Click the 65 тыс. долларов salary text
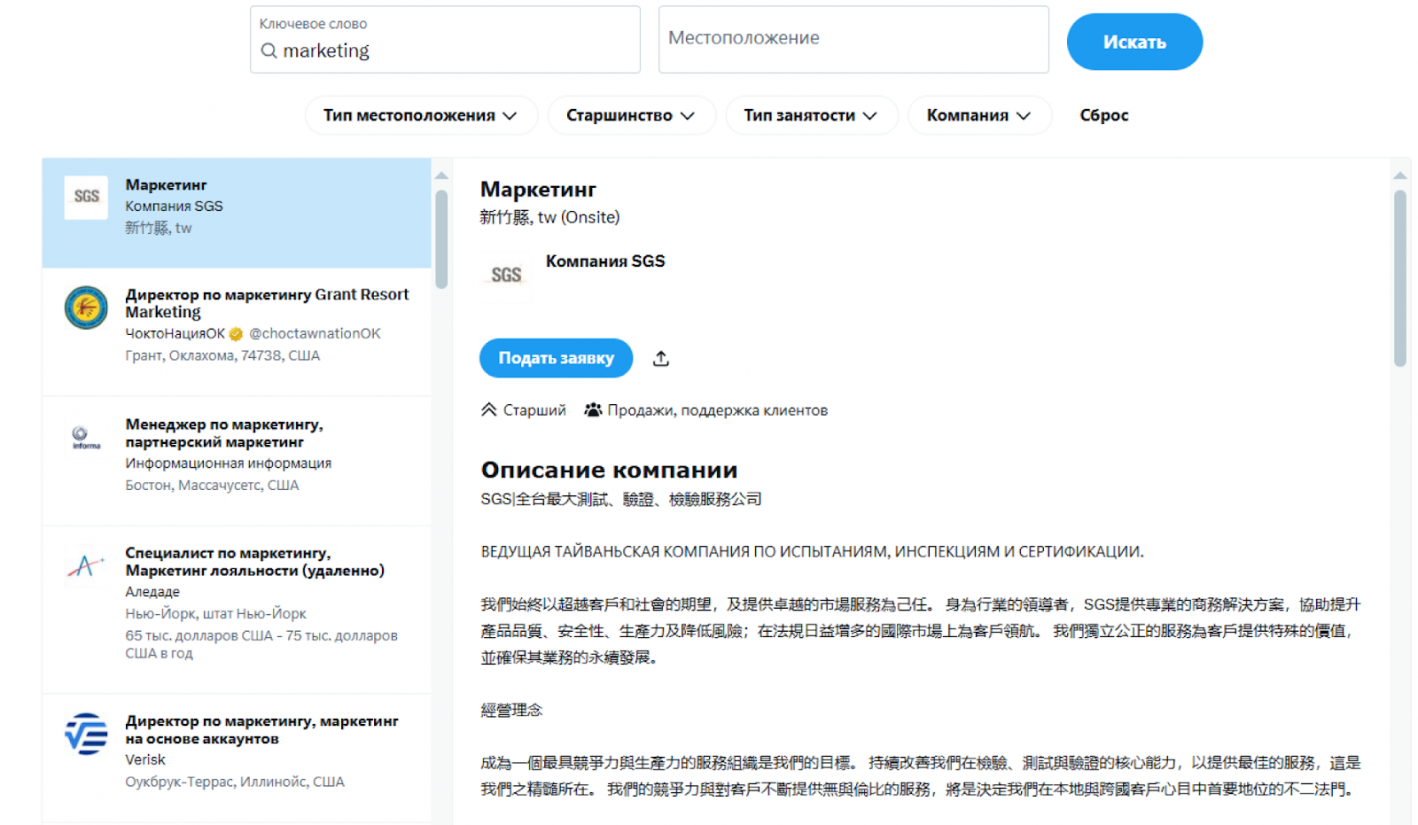 [x=261, y=644]
